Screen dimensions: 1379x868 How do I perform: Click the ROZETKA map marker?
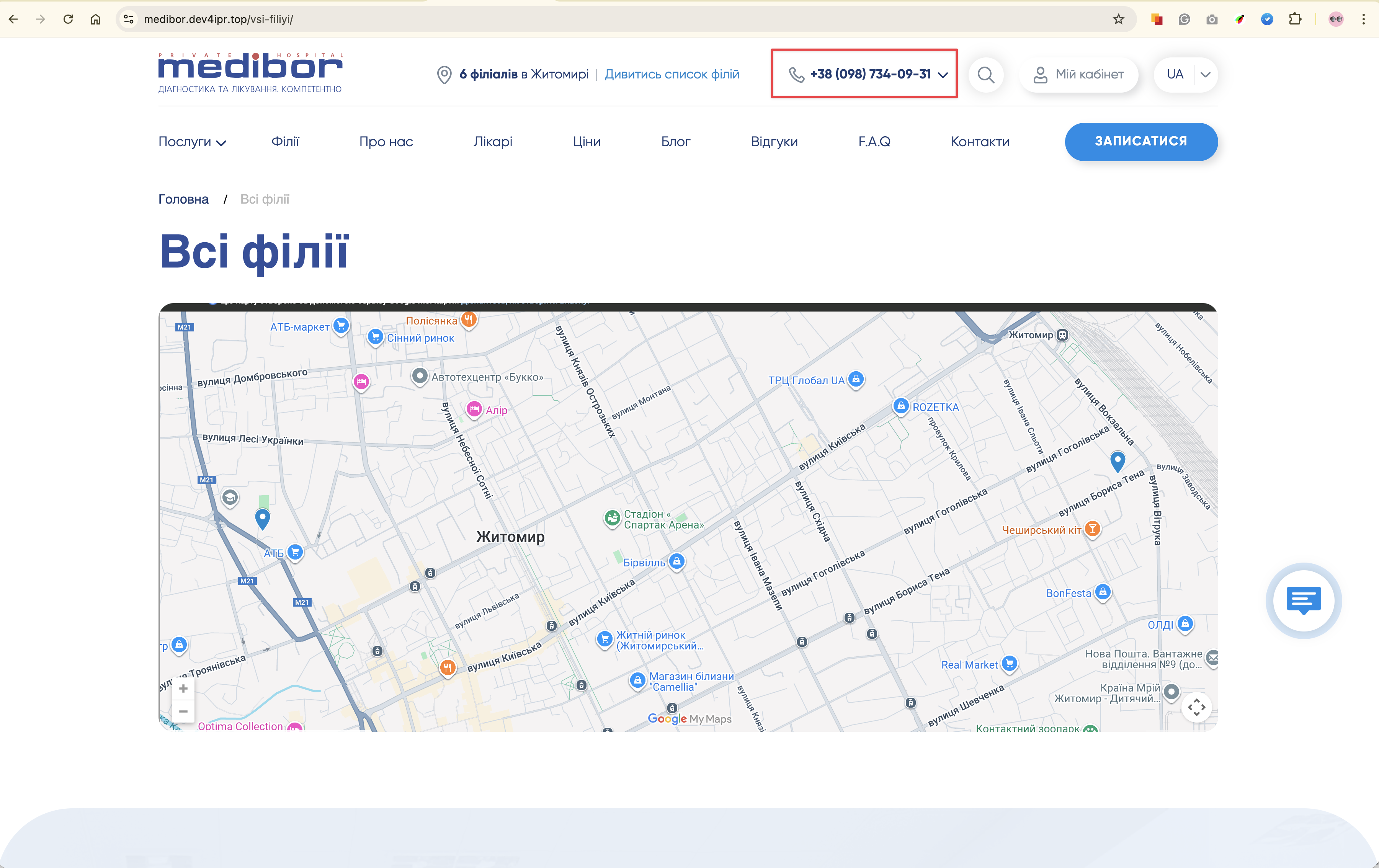pos(901,406)
